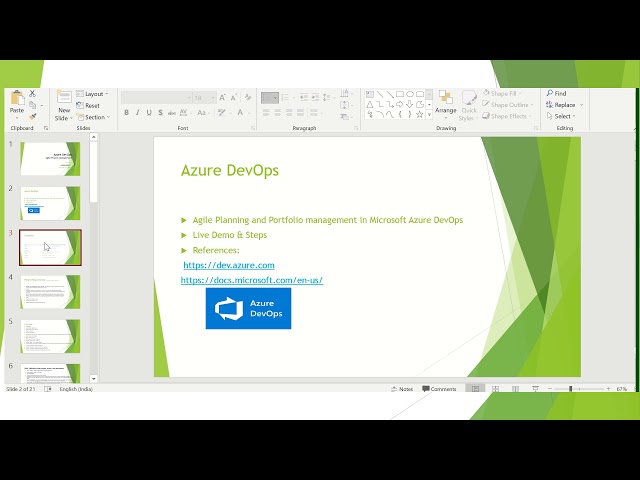640x480 pixels.
Task: Reset the slide using Reset button
Action: [x=88, y=105]
